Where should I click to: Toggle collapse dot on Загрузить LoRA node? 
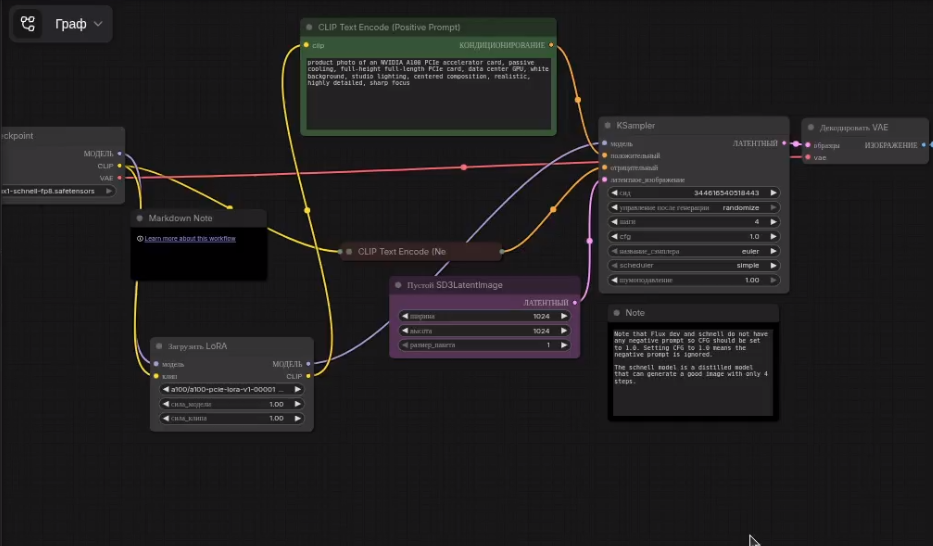click(159, 346)
